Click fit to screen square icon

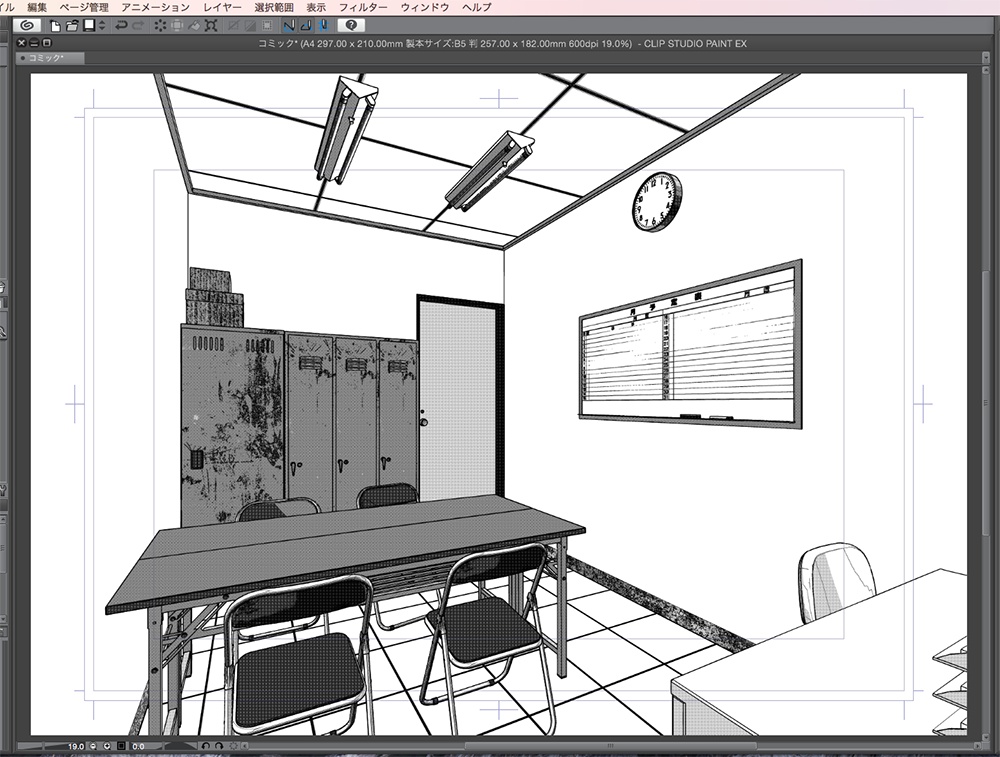pos(121,746)
